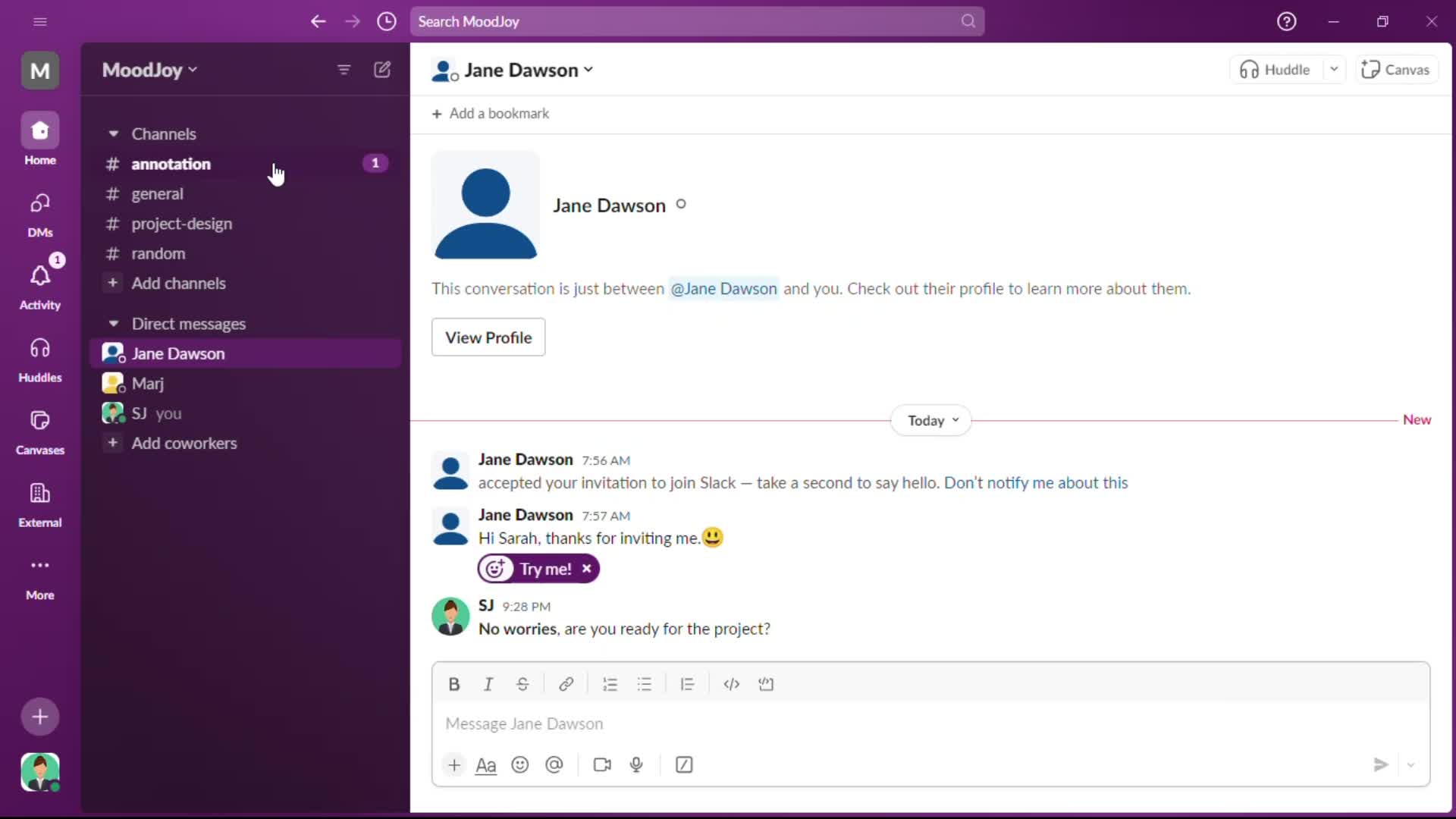Toggle bulleted list formatting
This screenshot has width=1456, height=819.
point(645,684)
